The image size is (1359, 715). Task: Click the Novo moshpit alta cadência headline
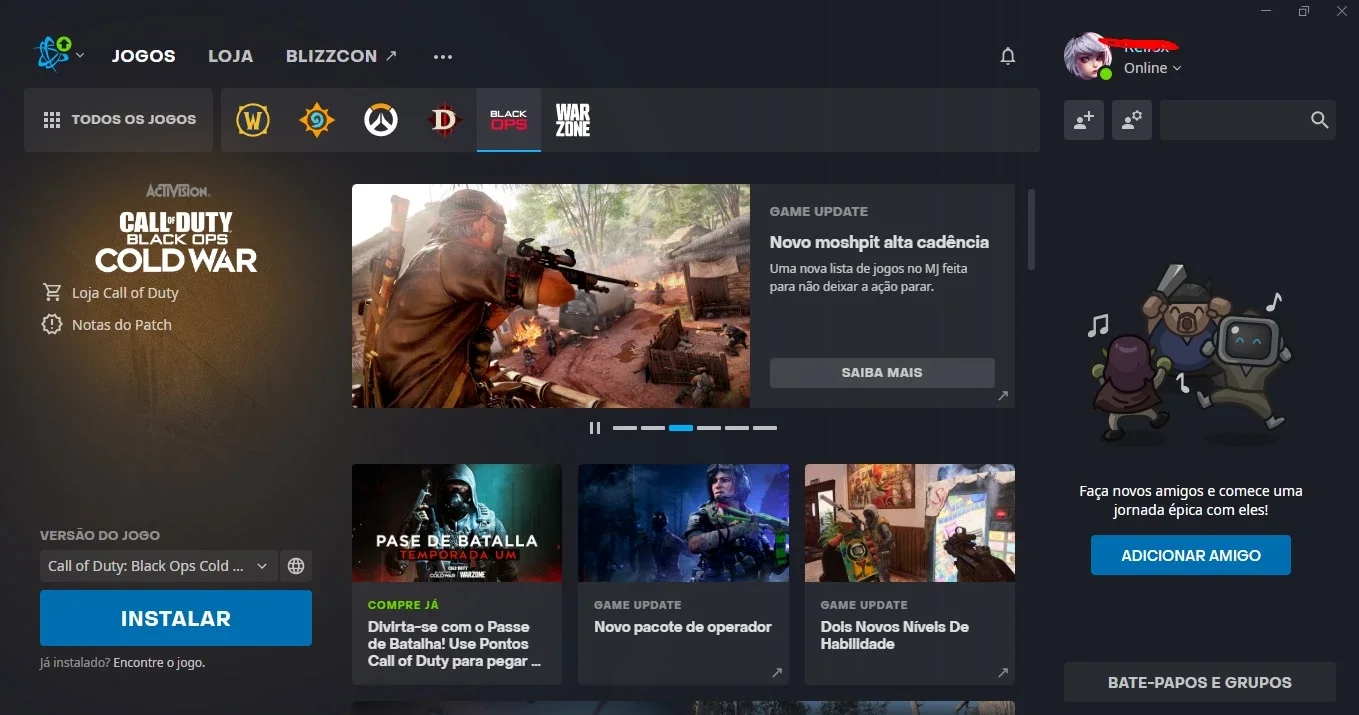pyautogui.click(x=879, y=242)
